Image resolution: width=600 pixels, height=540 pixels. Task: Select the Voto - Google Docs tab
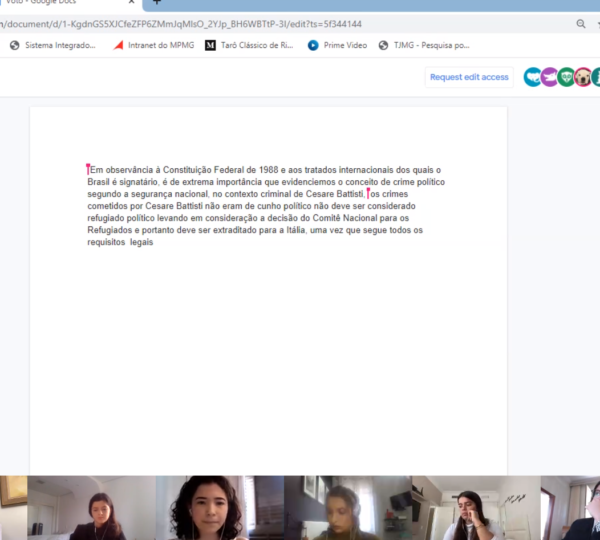click(40, 3)
